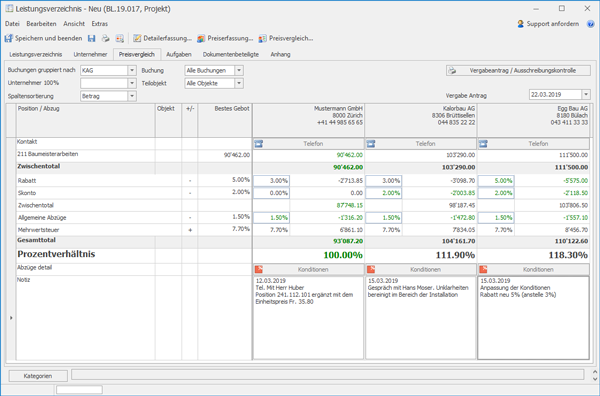The height and width of the screenshot is (396, 600).
Task: Click Egg Bau Skonto 2.00% field
Action: coord(496,193)
